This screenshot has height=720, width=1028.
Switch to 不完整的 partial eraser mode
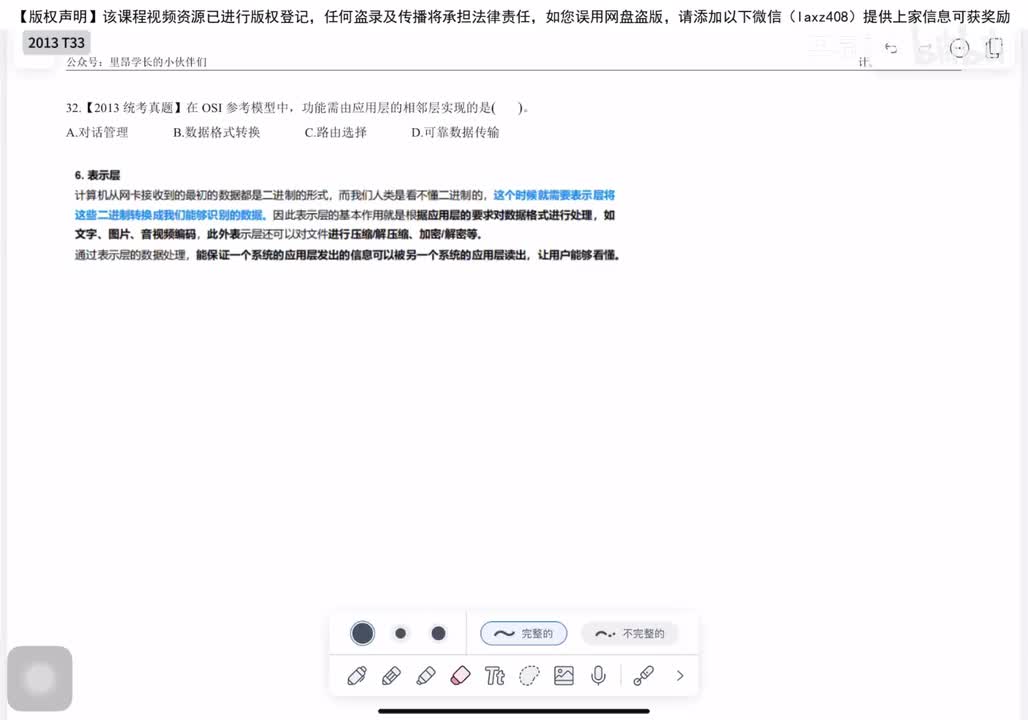click(x=629, y=633)
